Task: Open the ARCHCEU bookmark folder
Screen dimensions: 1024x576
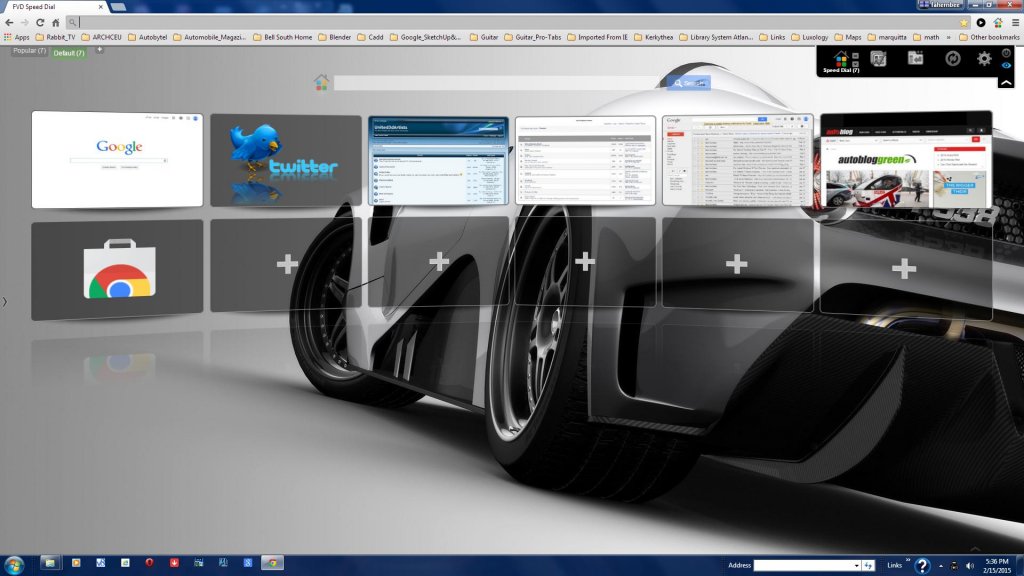Action: (x=101, y=37)
